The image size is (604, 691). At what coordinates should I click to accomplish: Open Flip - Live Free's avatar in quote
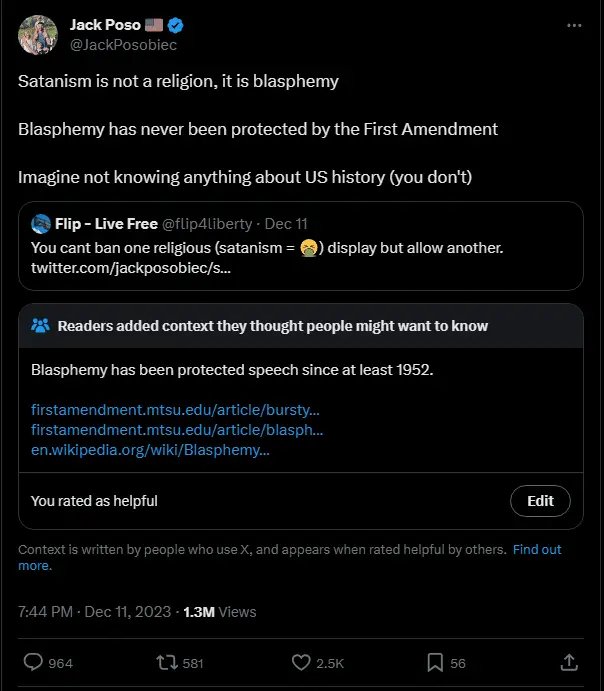(41, 223)
